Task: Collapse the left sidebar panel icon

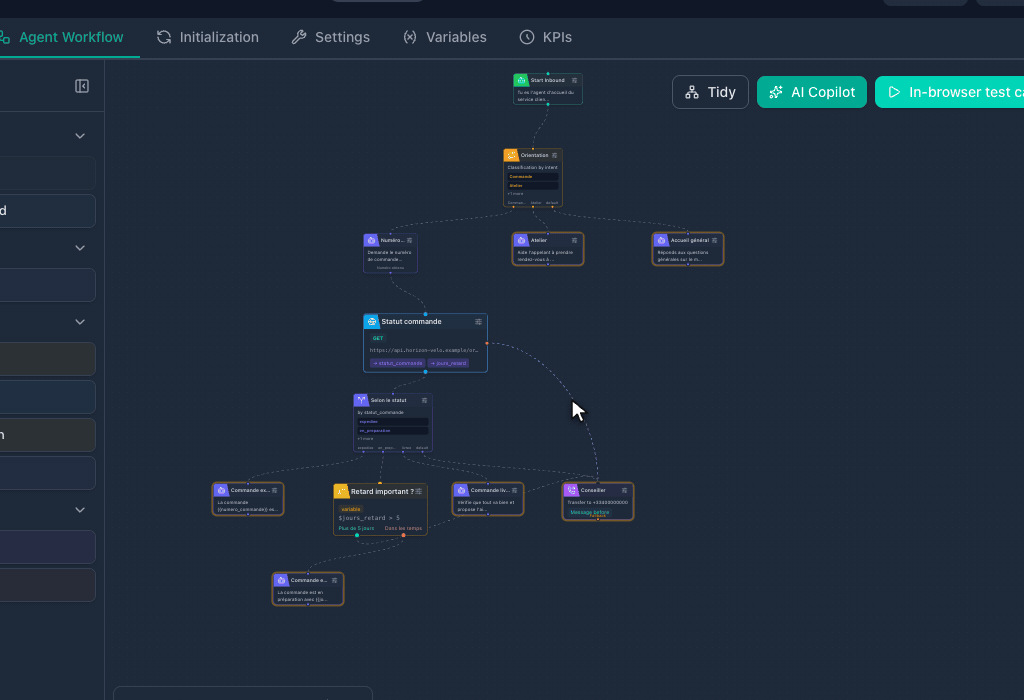Action: (x=82, y=86)
